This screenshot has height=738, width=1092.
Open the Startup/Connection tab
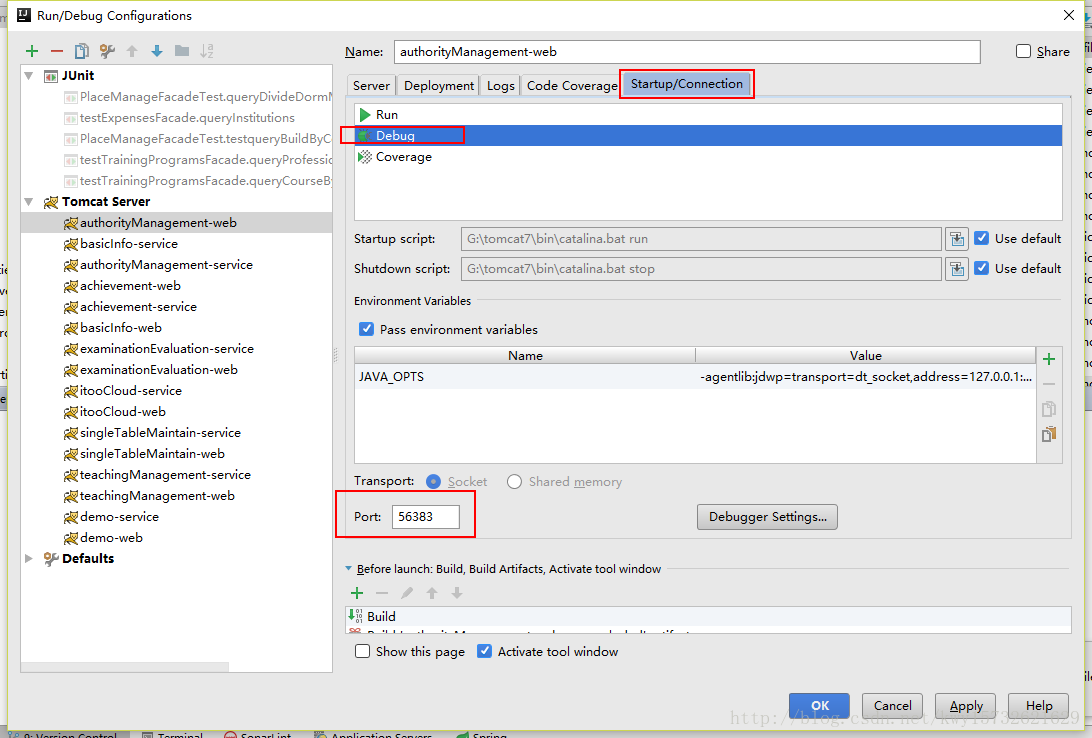point(687,84)
